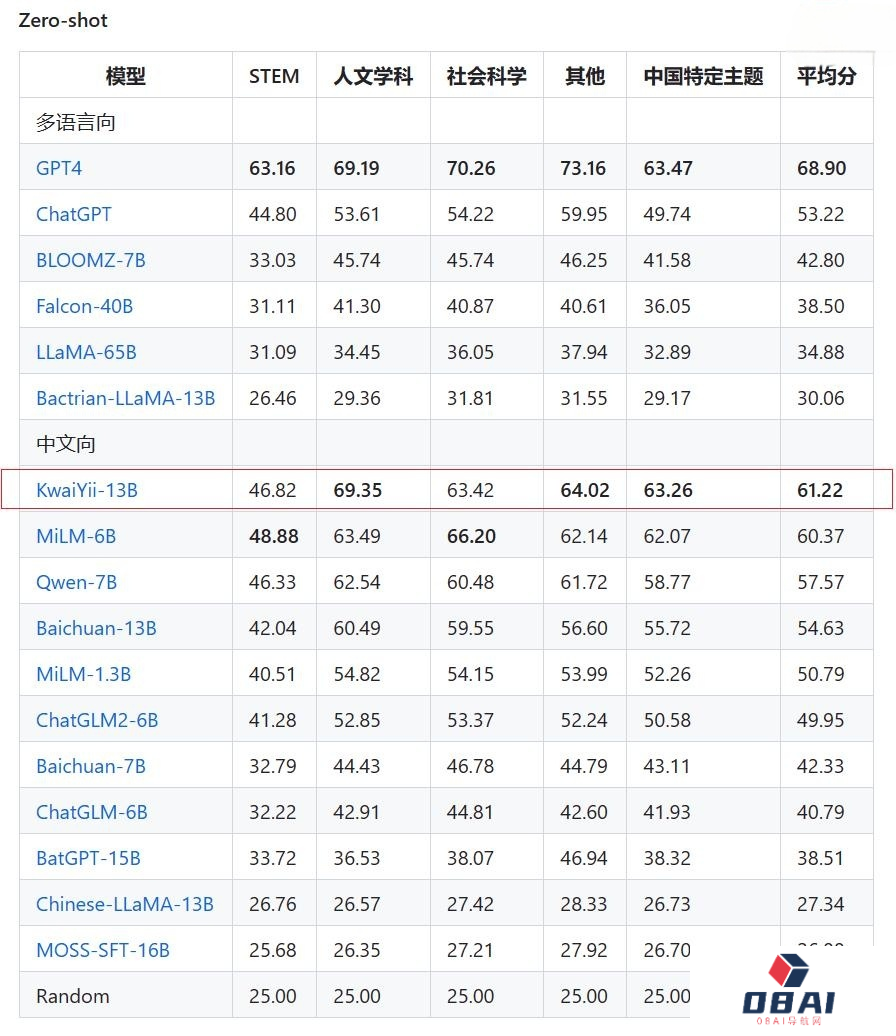Click the MiLM-6B link
Screen dimensions: 896x1036
coord(76,536)
